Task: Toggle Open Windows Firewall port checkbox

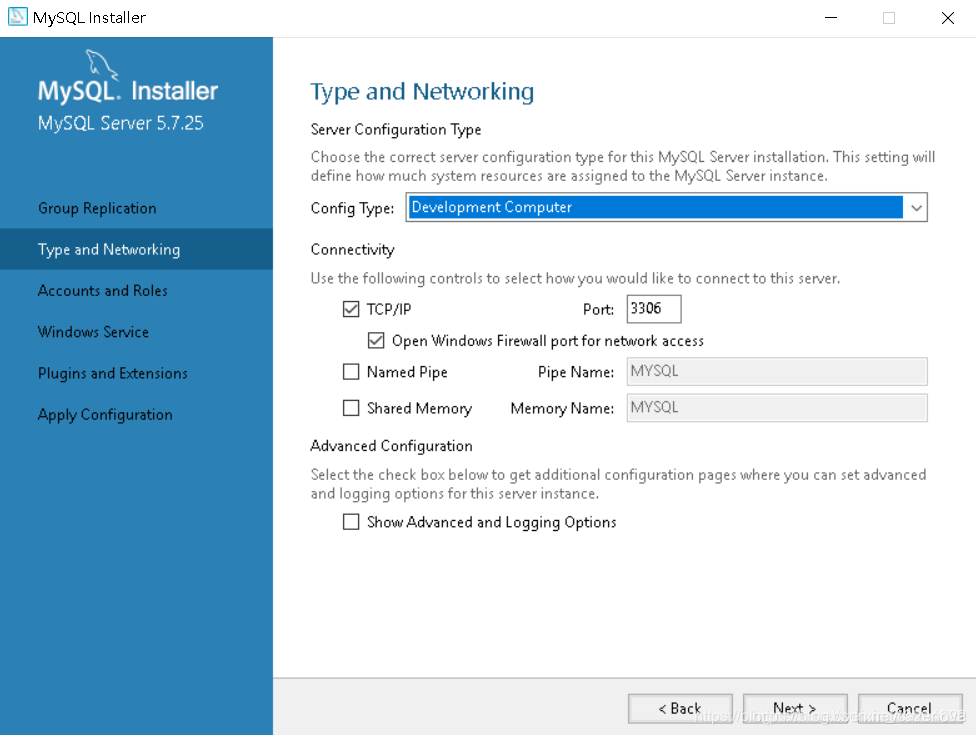Action: (376, 340)
